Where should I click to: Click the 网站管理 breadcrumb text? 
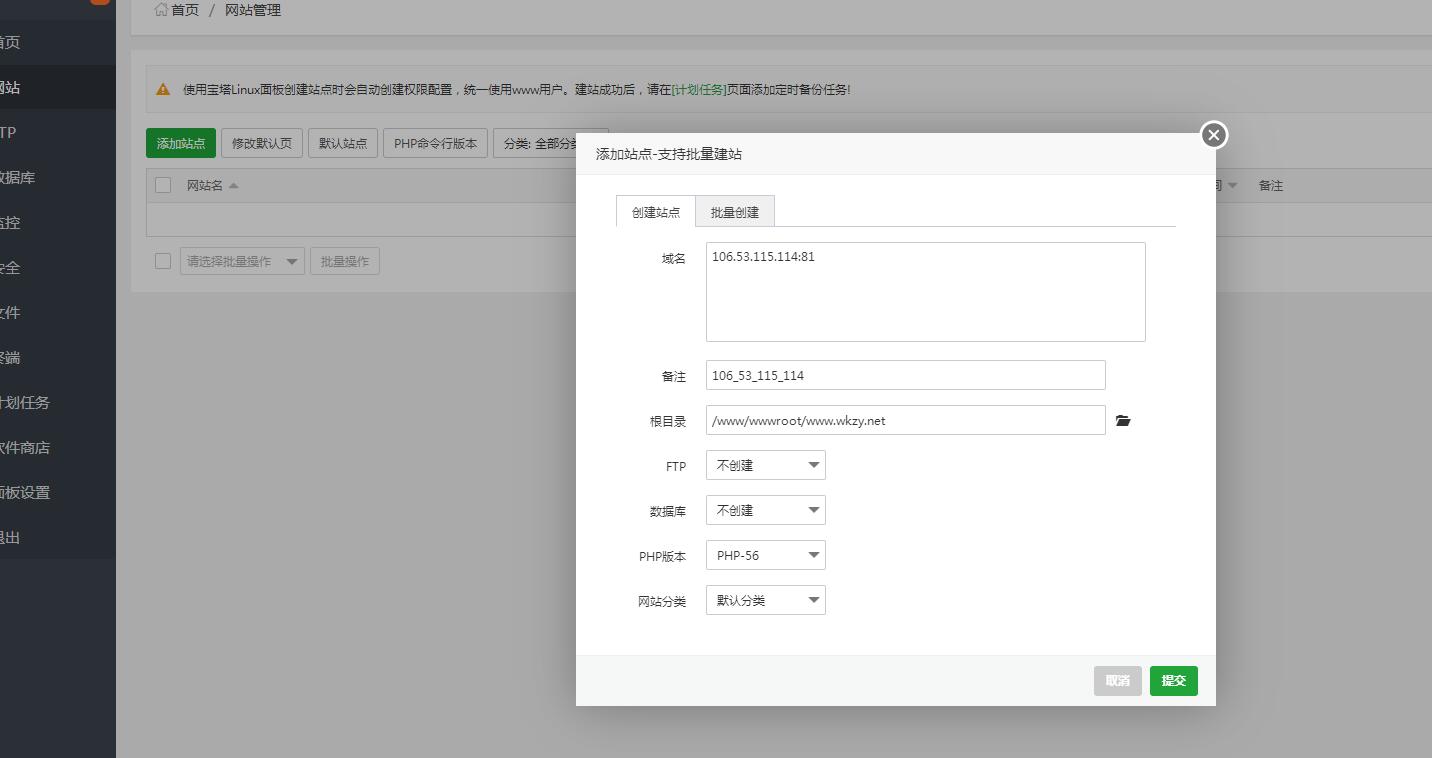[252, 10]
